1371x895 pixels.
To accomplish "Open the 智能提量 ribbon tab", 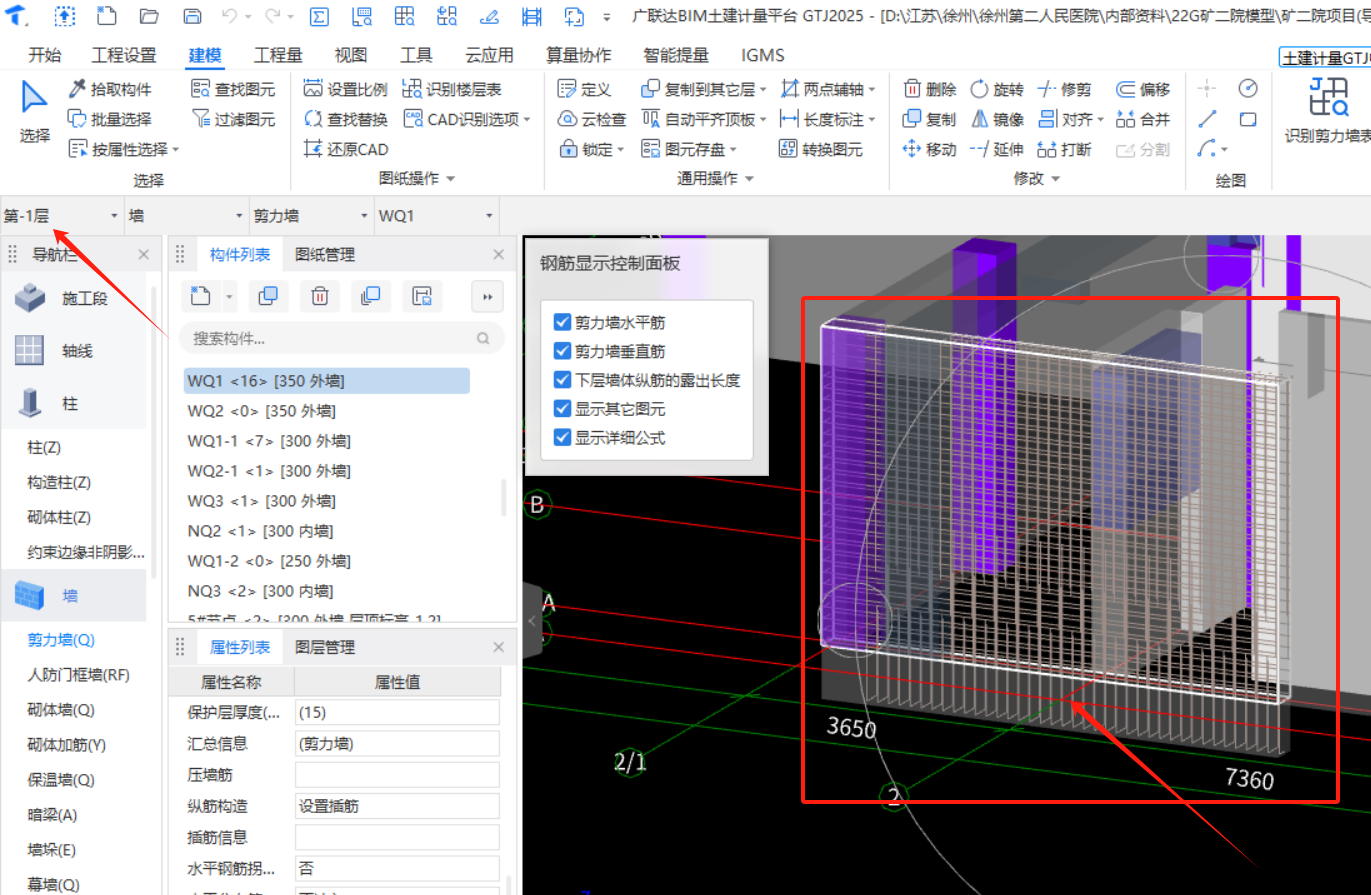I will (x=676, y=55).
